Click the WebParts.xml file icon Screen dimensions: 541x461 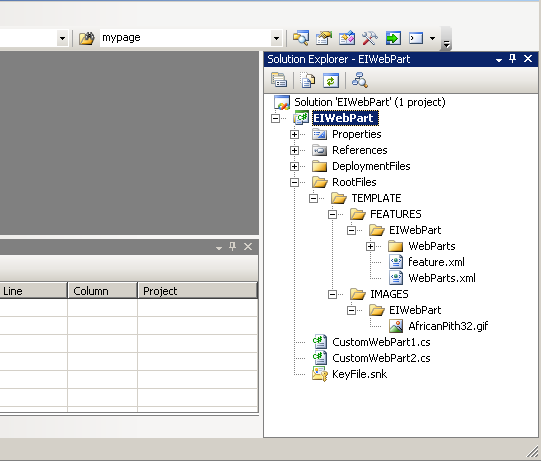click(396, 278)
